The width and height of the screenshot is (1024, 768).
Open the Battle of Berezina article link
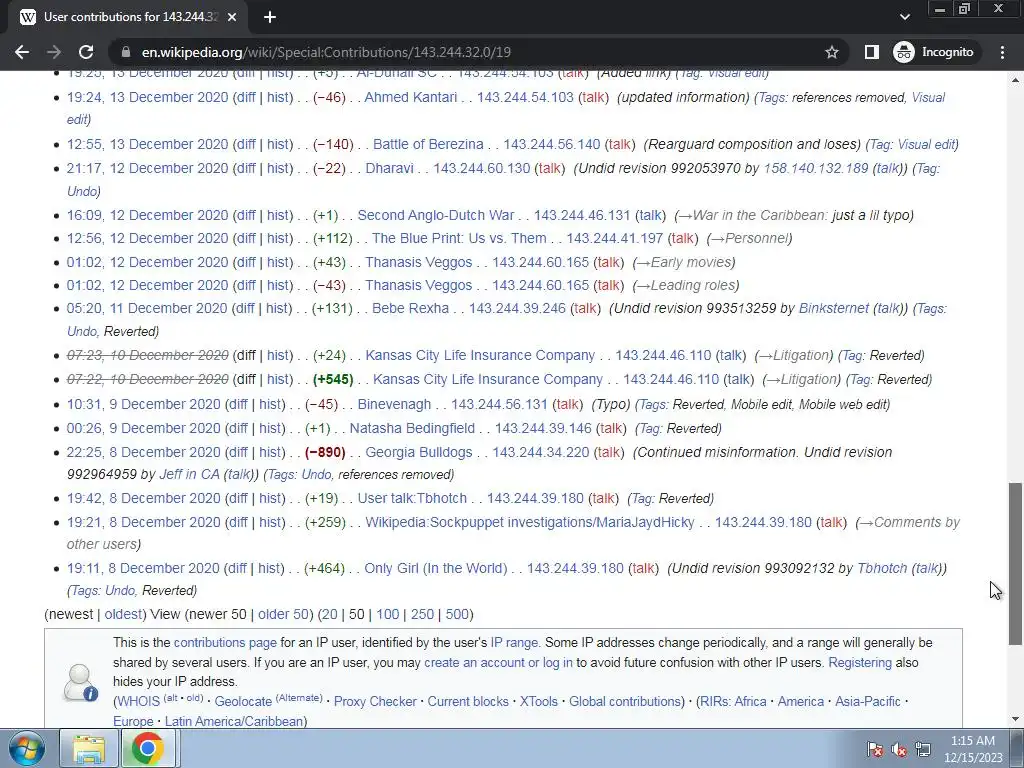428,144
